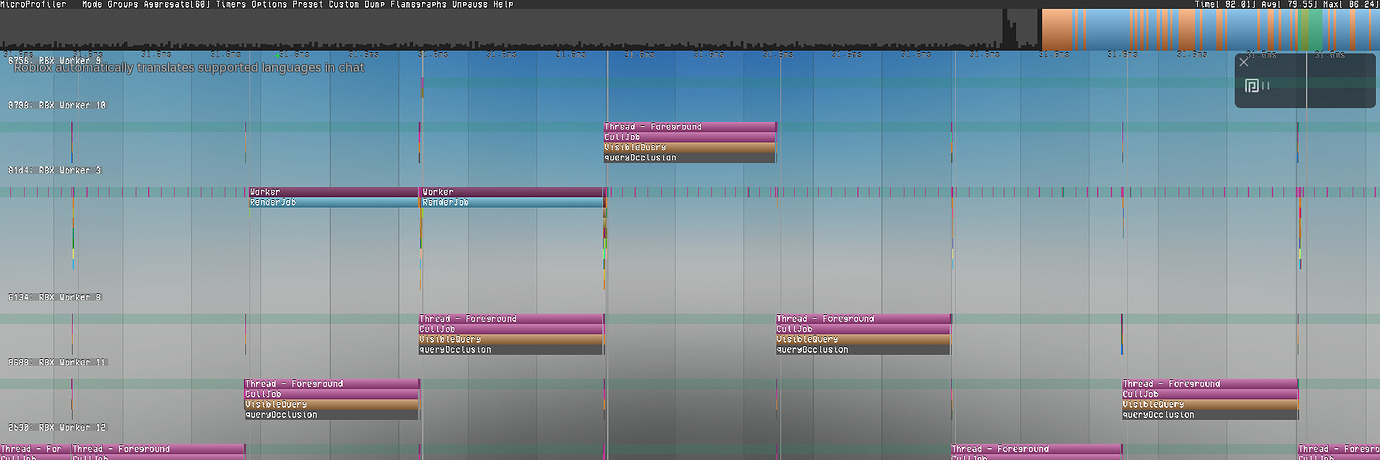Click first Thread - Foreground bar on Worker 11

[331, 384]
